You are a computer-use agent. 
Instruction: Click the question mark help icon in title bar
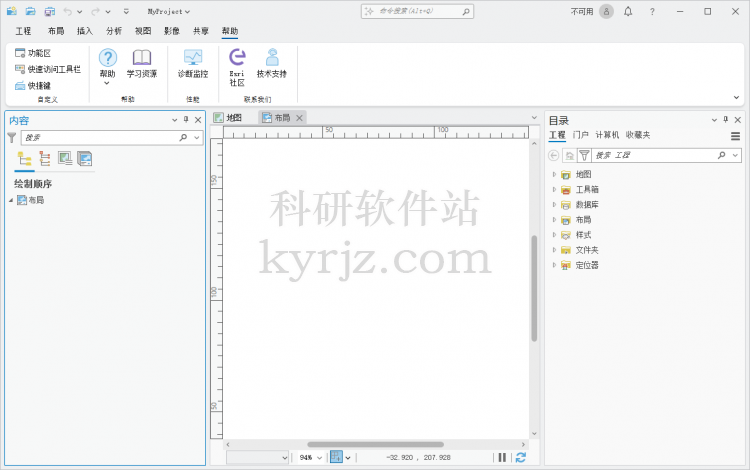tap(652, 11)
